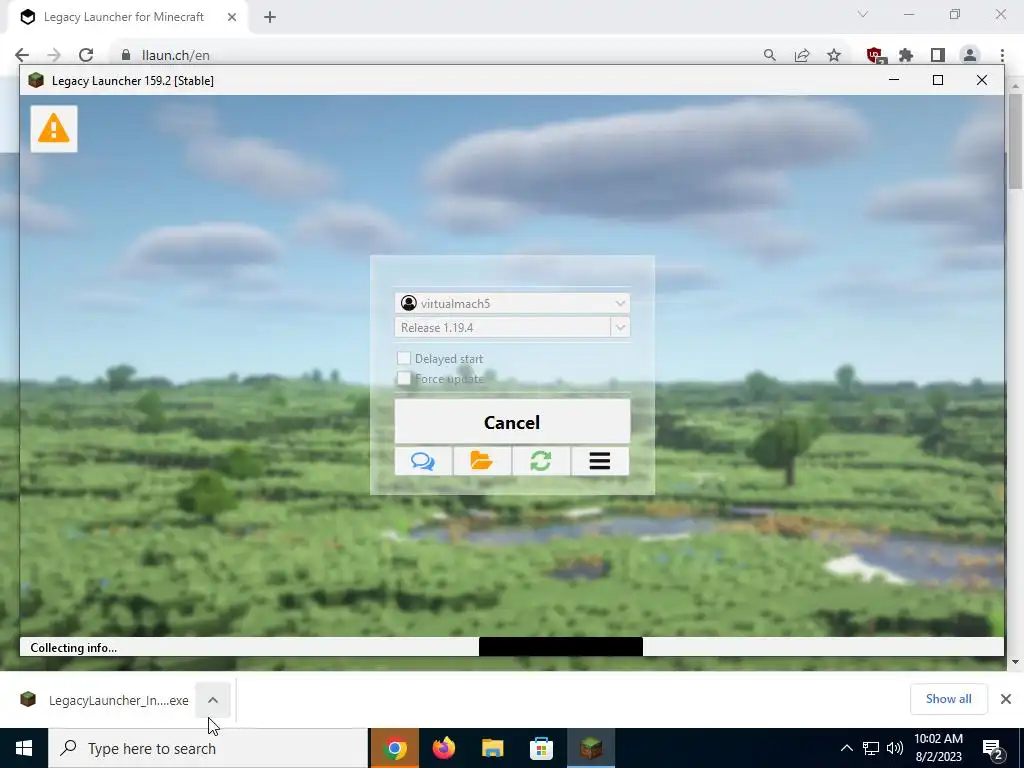The image size is (1024, 768).
Task: Open Chrome's tab search chevron
Action: click(x=863, y=14)
